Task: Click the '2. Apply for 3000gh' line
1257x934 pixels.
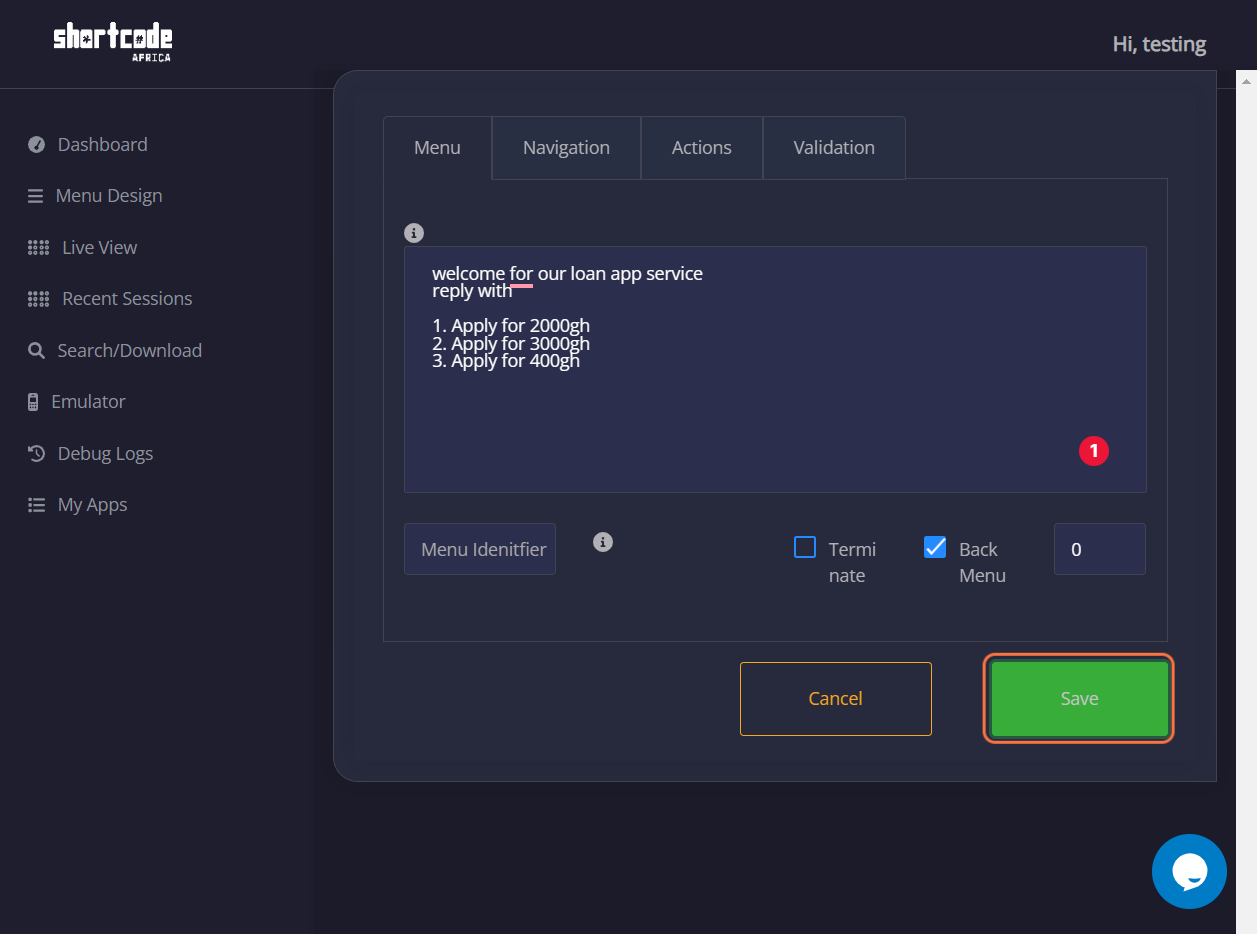Action: tap(511, 343)
